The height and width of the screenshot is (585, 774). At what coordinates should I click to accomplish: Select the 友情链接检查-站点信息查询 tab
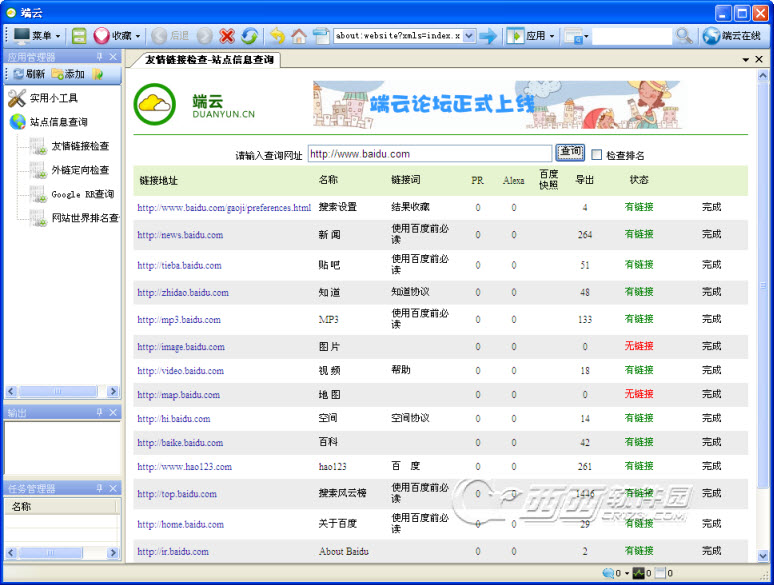[208, 60]
